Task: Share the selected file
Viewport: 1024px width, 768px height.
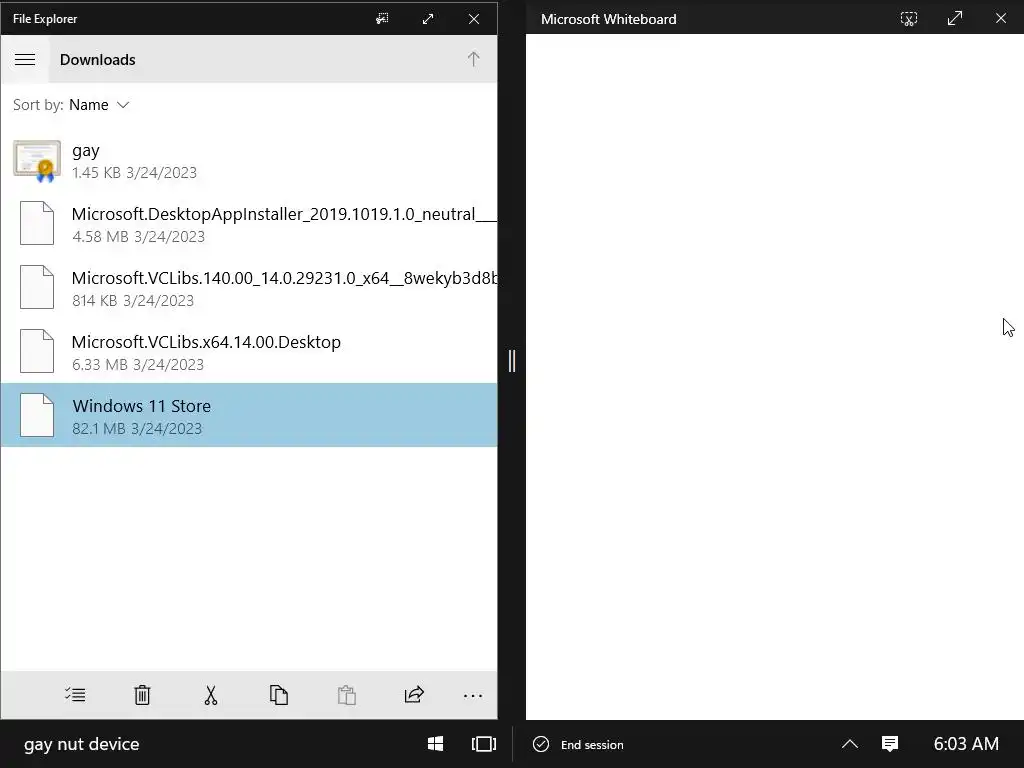Action: point(414,695)
